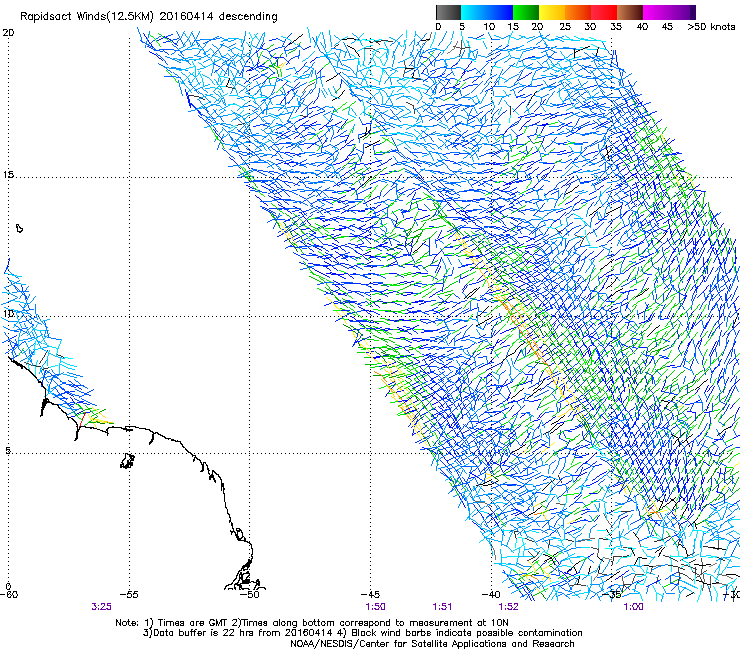
Task: Click the purple '3:25' time label
Action: coord(101,607)
